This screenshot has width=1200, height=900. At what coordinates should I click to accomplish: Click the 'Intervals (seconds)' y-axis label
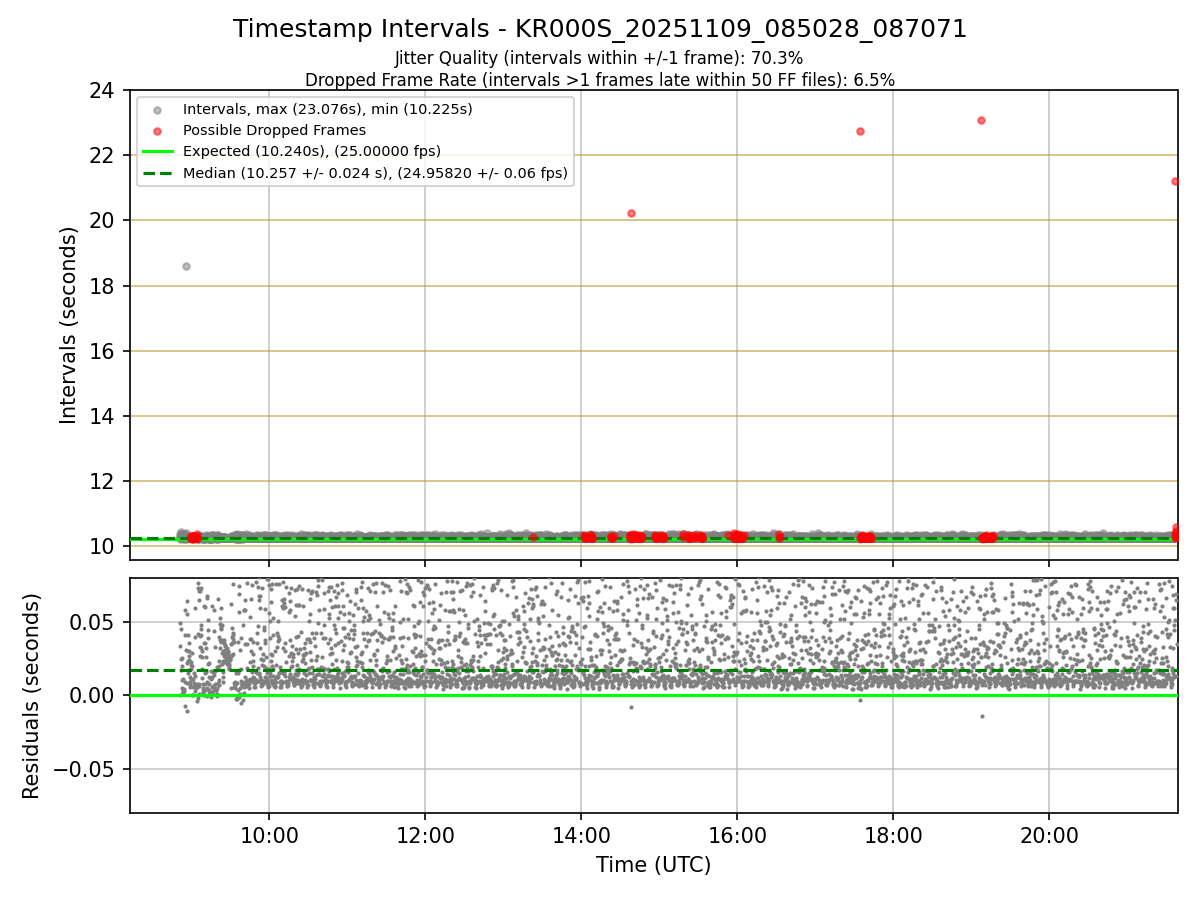click(68, 325)
